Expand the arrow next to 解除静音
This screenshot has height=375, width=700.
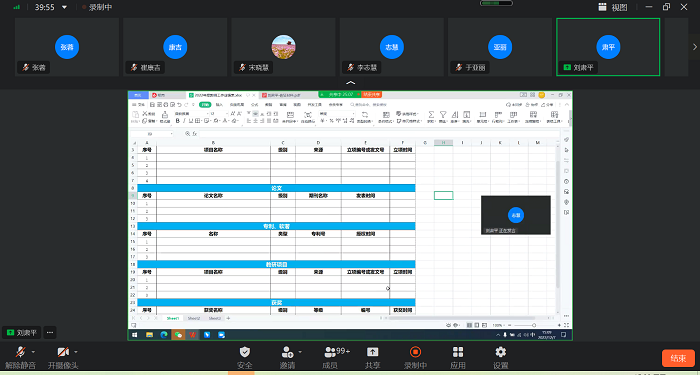pyautogui.click(x=33, y=352)
